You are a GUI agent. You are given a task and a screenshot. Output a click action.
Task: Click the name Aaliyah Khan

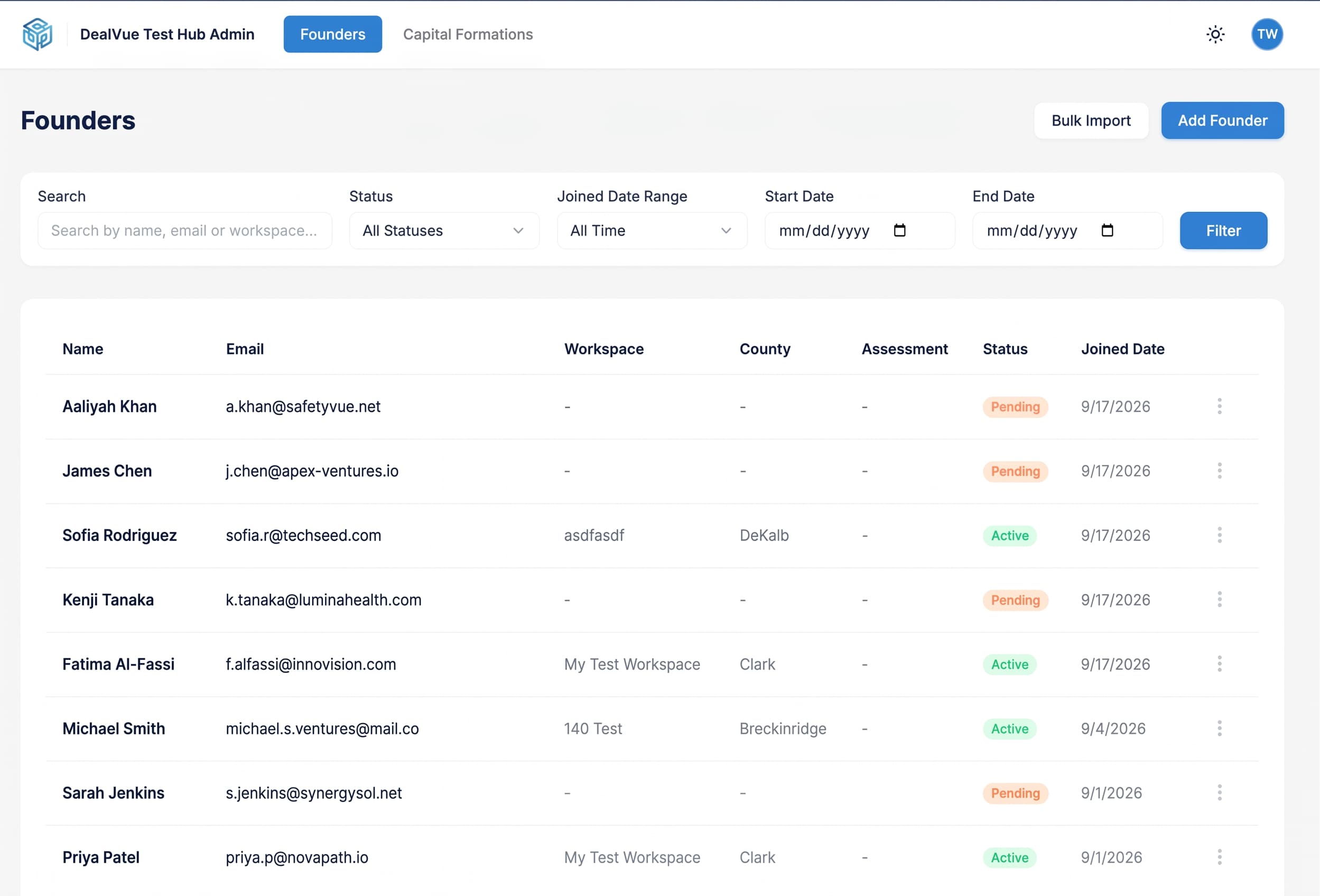pyautogui.click(x=109, y=407)
